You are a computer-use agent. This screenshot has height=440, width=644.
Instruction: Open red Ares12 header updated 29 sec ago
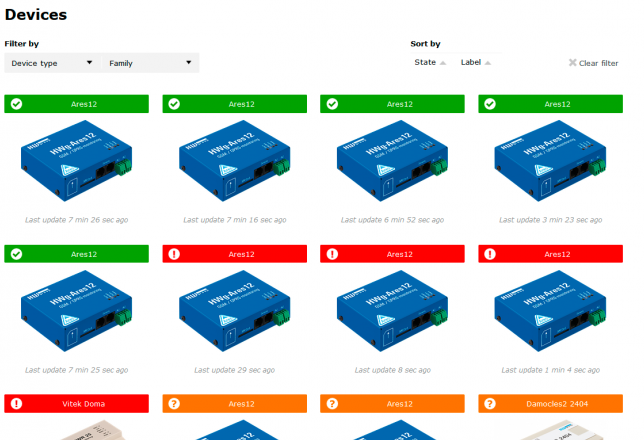click(235, 254)
